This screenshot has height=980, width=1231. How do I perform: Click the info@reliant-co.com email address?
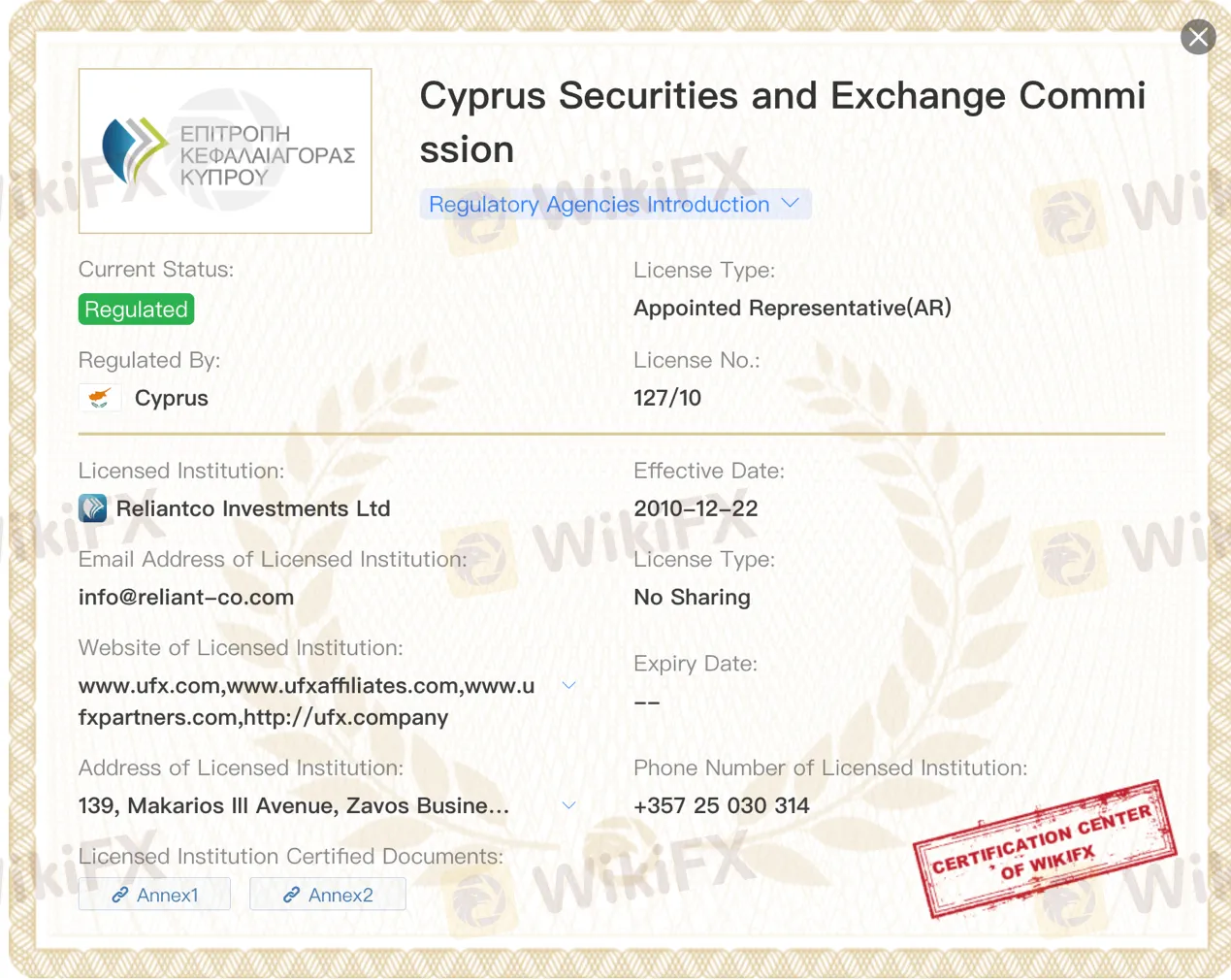[186, 597]
